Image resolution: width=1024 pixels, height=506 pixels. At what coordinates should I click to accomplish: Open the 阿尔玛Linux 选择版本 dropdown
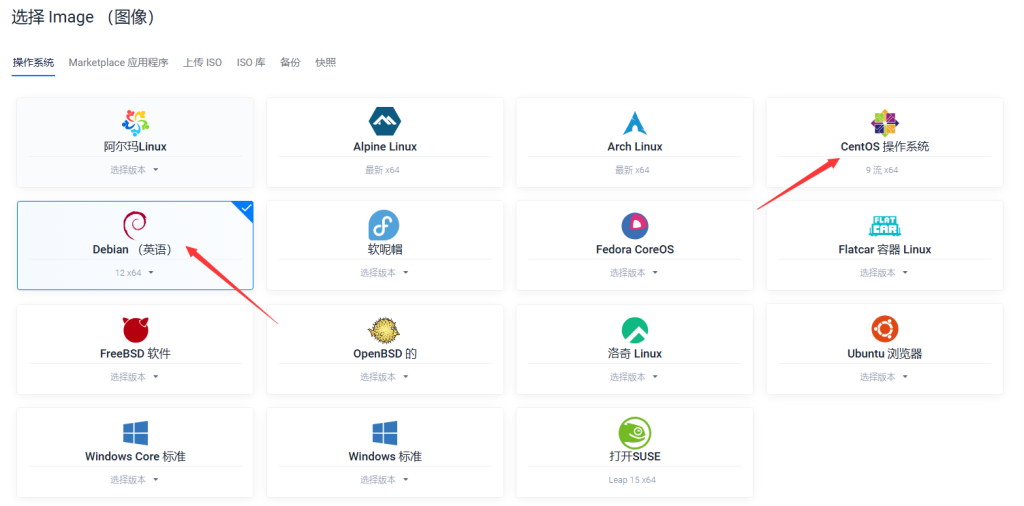point(135,170)
